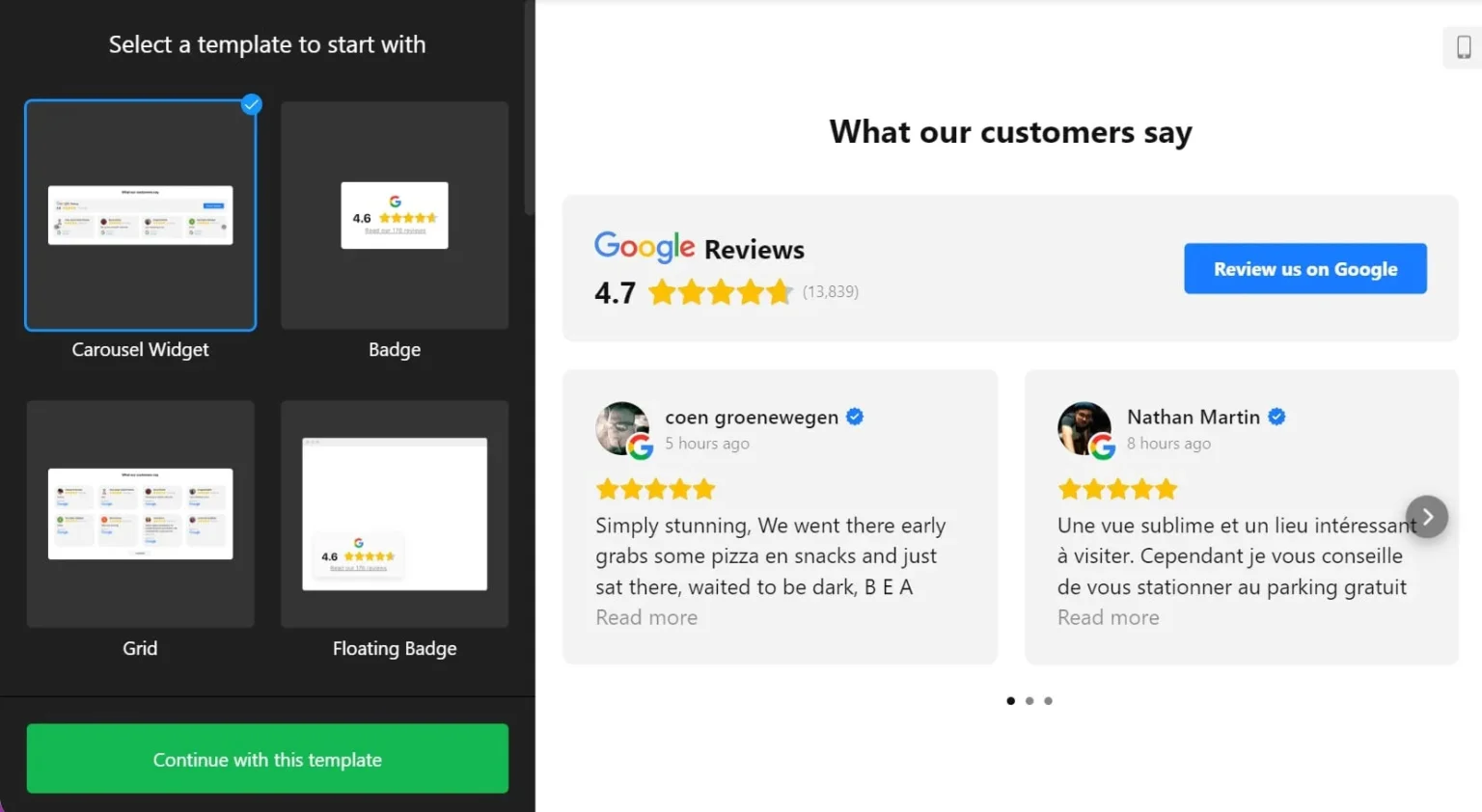Select the Floating Badge template thumbnail
This screenshot has width=1482, height=812.
tap(394, 513)
